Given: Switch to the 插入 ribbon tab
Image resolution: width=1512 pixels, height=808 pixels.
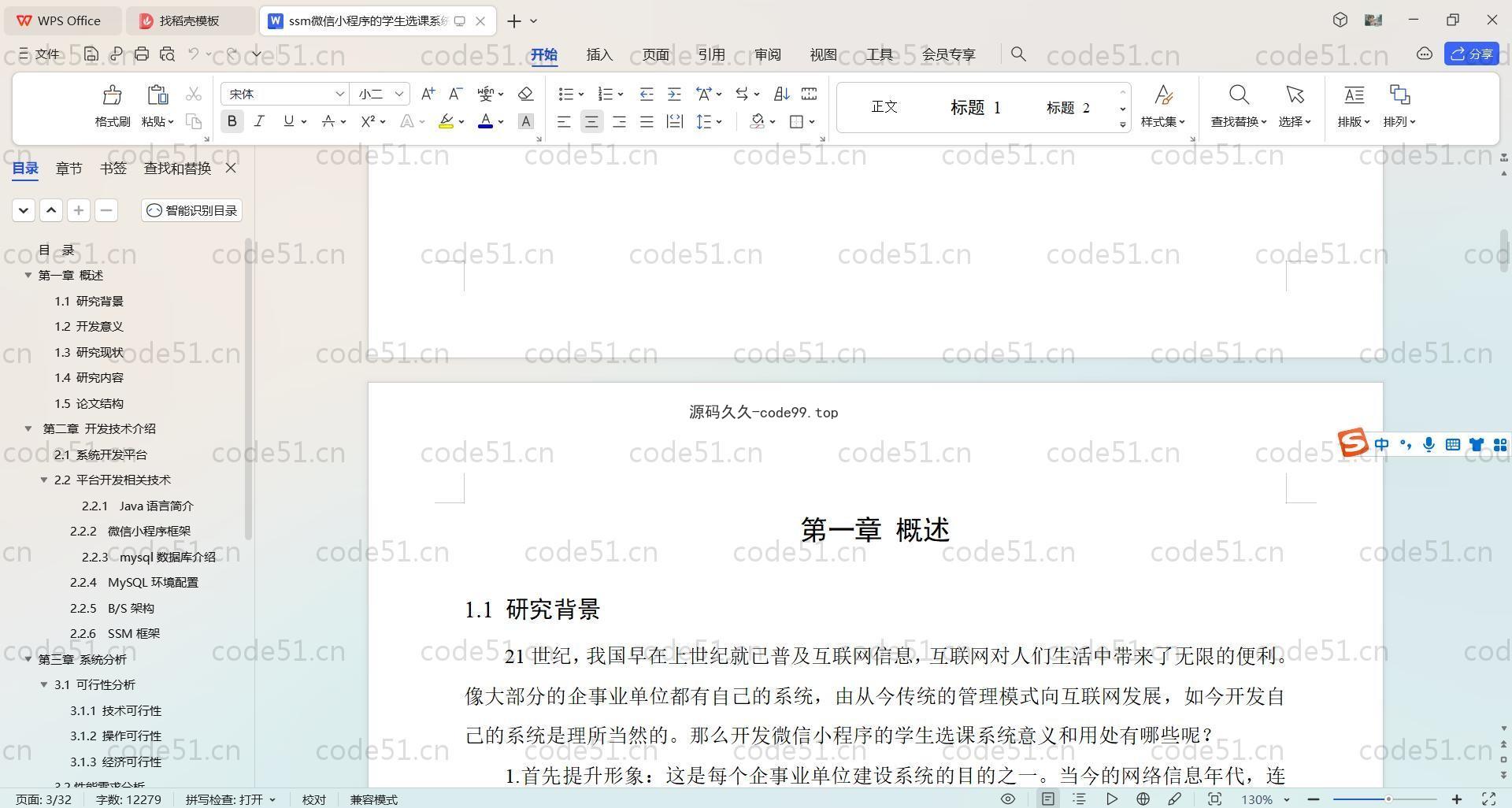Looking at the screenshot, I should [x=599, y=54].
